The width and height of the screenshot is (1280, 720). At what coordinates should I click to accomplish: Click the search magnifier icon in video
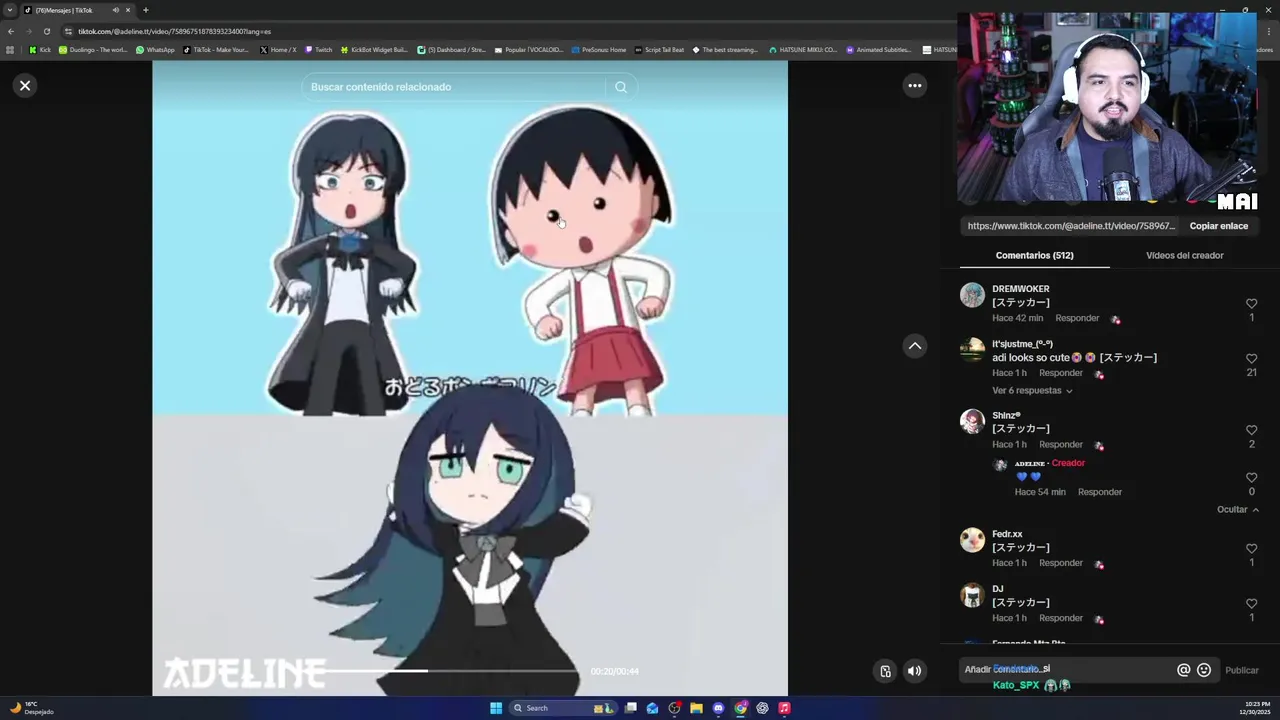tap(620, 87)
